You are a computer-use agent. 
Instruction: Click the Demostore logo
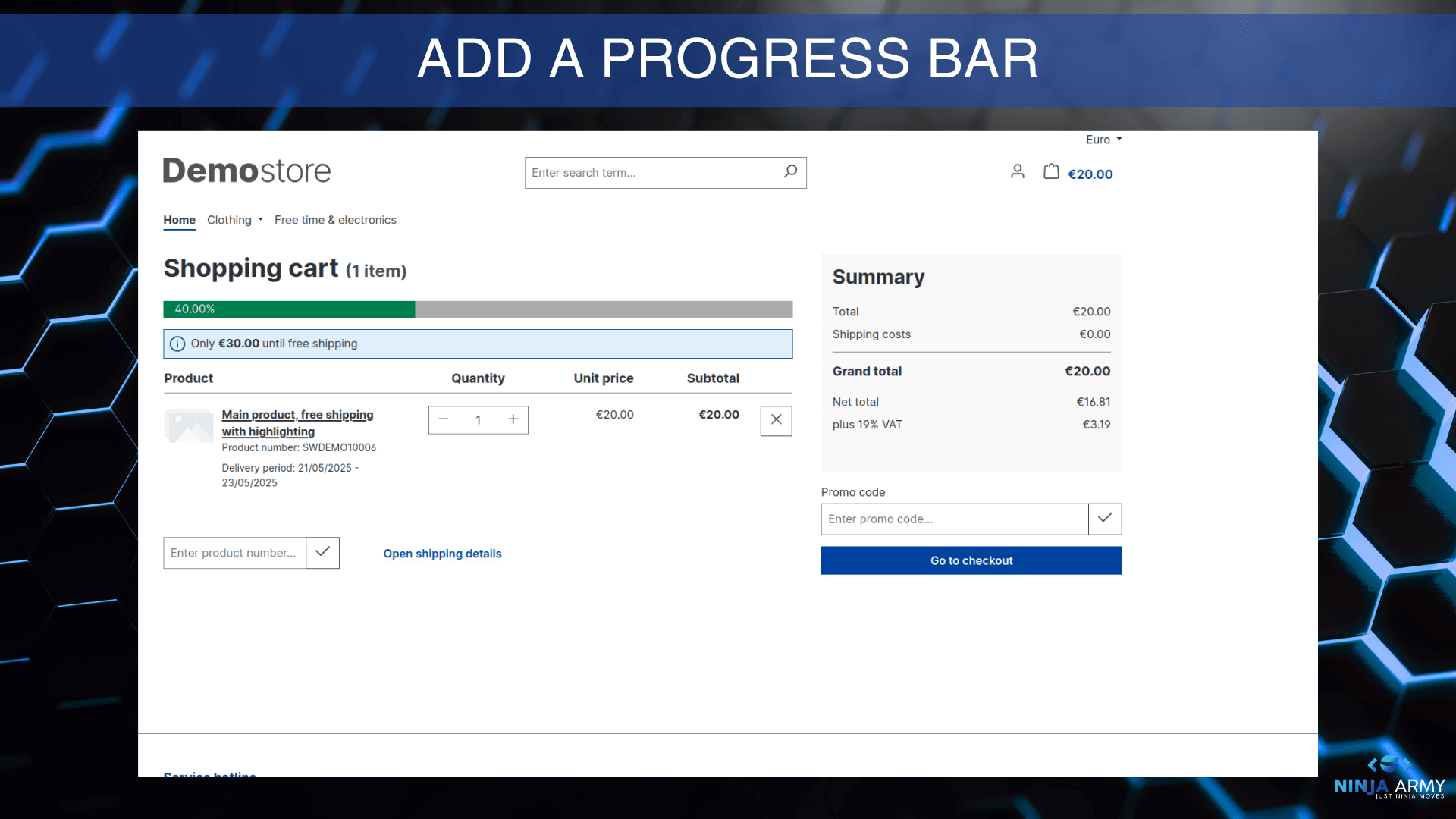(x=247, y=171)
